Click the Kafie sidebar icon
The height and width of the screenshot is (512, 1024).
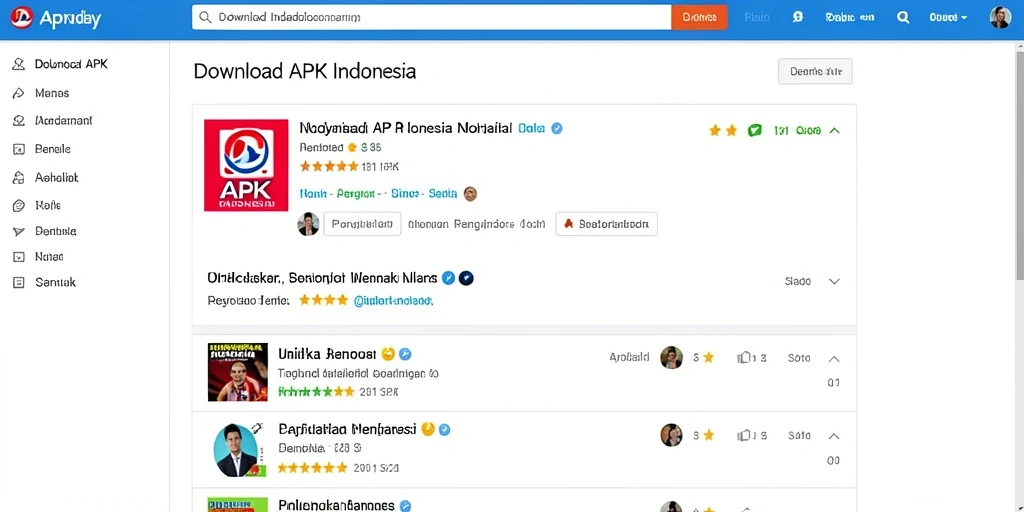(x=19, y=205)
